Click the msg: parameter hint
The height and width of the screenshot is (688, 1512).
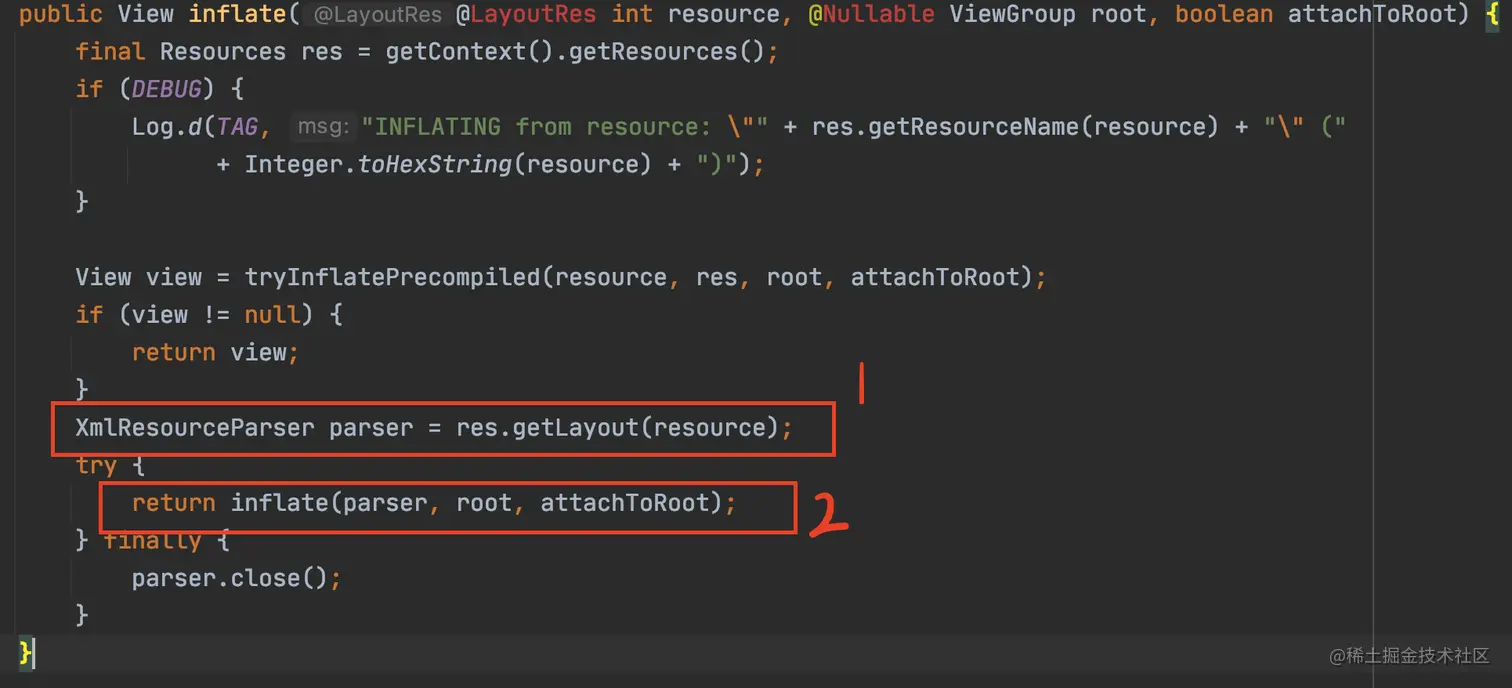point(322,127)
